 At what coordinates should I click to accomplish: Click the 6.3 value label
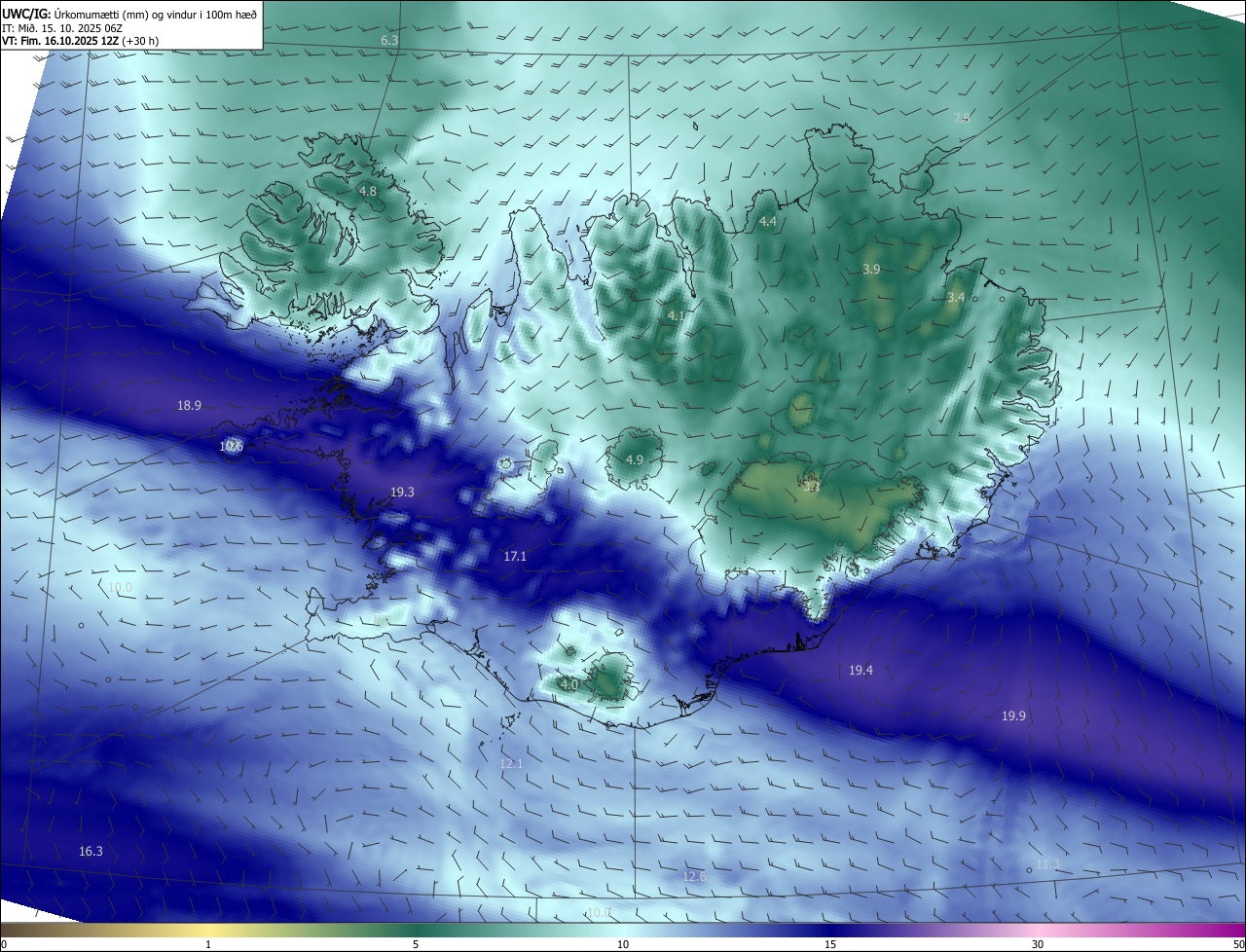(x=389, y=40)
